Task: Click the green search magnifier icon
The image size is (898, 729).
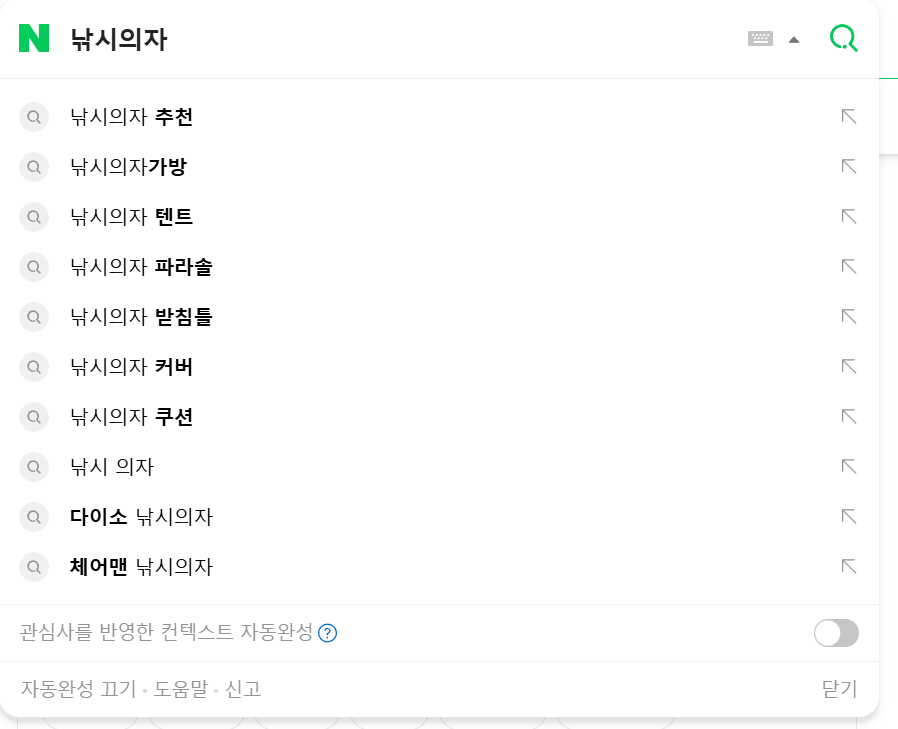Action: (844, 38)
